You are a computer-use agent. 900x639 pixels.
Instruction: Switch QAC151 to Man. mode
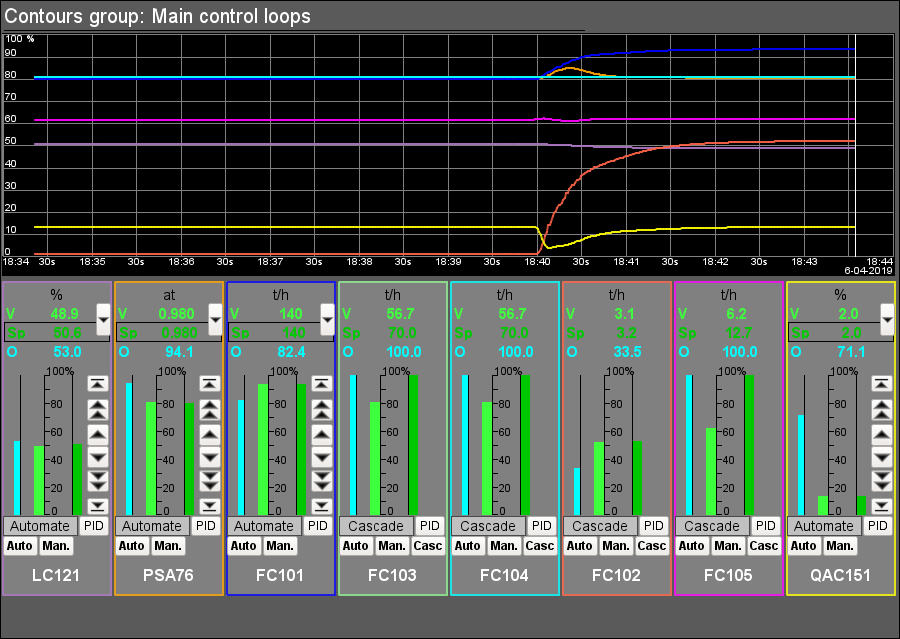point(839,546)
